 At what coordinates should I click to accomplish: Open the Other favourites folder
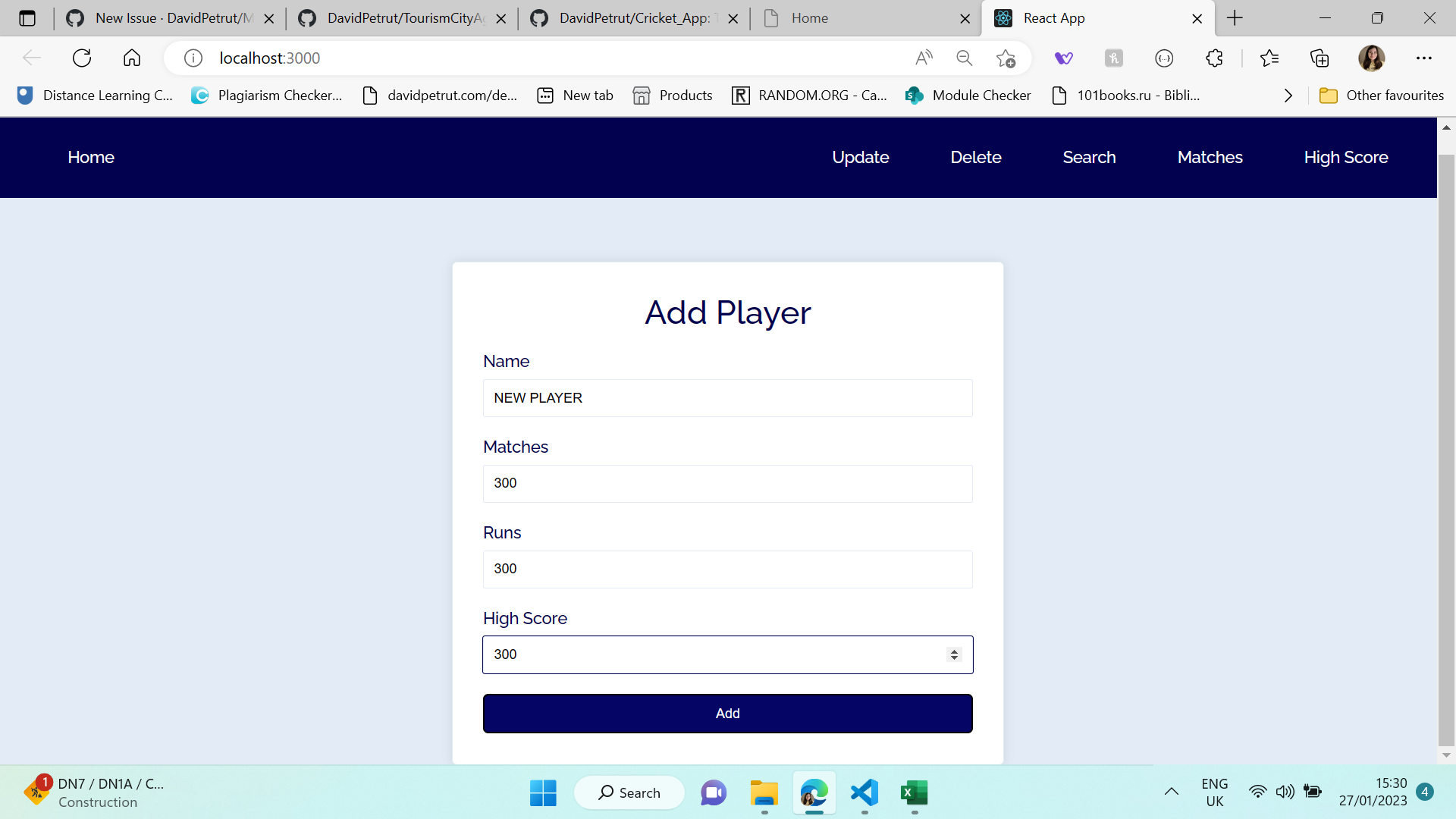1380,95
